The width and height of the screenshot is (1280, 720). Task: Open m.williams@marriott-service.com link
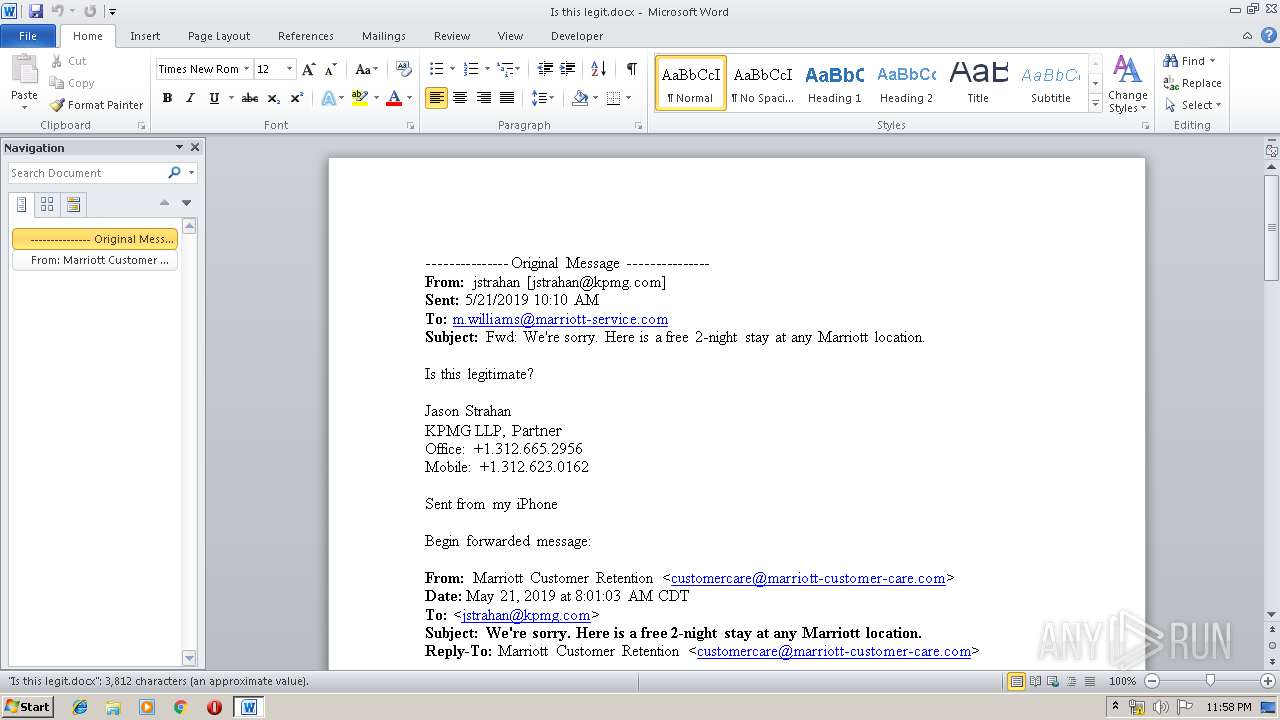point(560,319)
